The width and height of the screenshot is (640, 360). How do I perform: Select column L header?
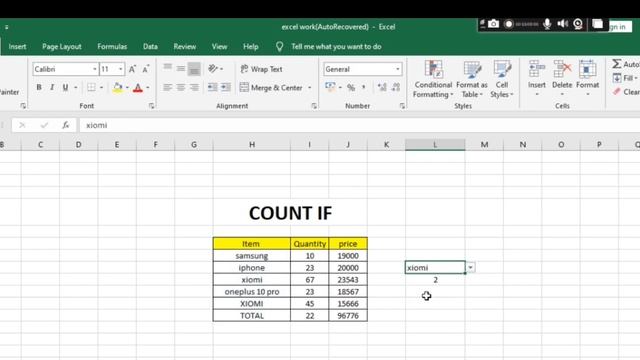click(435, 144)
